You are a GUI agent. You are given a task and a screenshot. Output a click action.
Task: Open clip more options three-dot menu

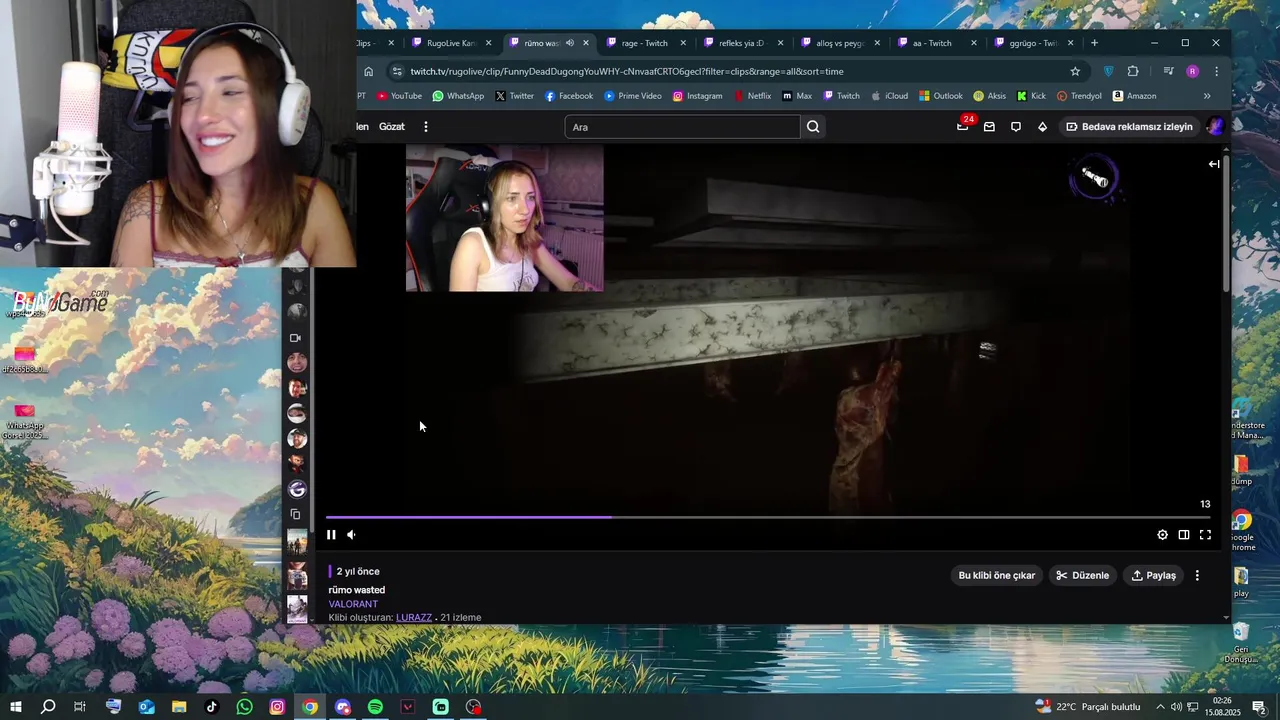(1197, 575)
